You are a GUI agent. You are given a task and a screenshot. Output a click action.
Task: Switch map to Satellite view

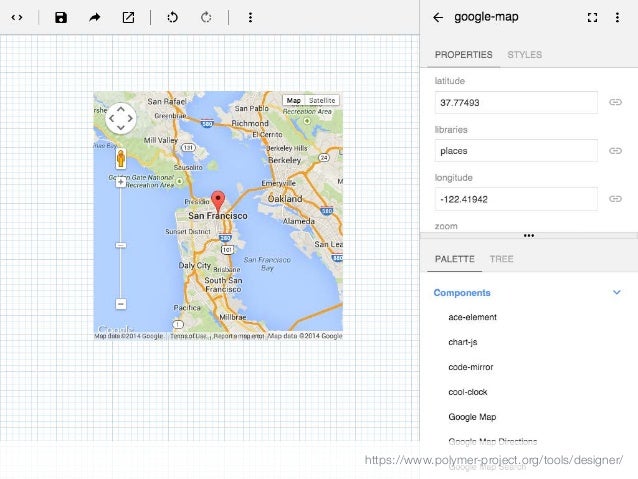[x=322, y=101]
